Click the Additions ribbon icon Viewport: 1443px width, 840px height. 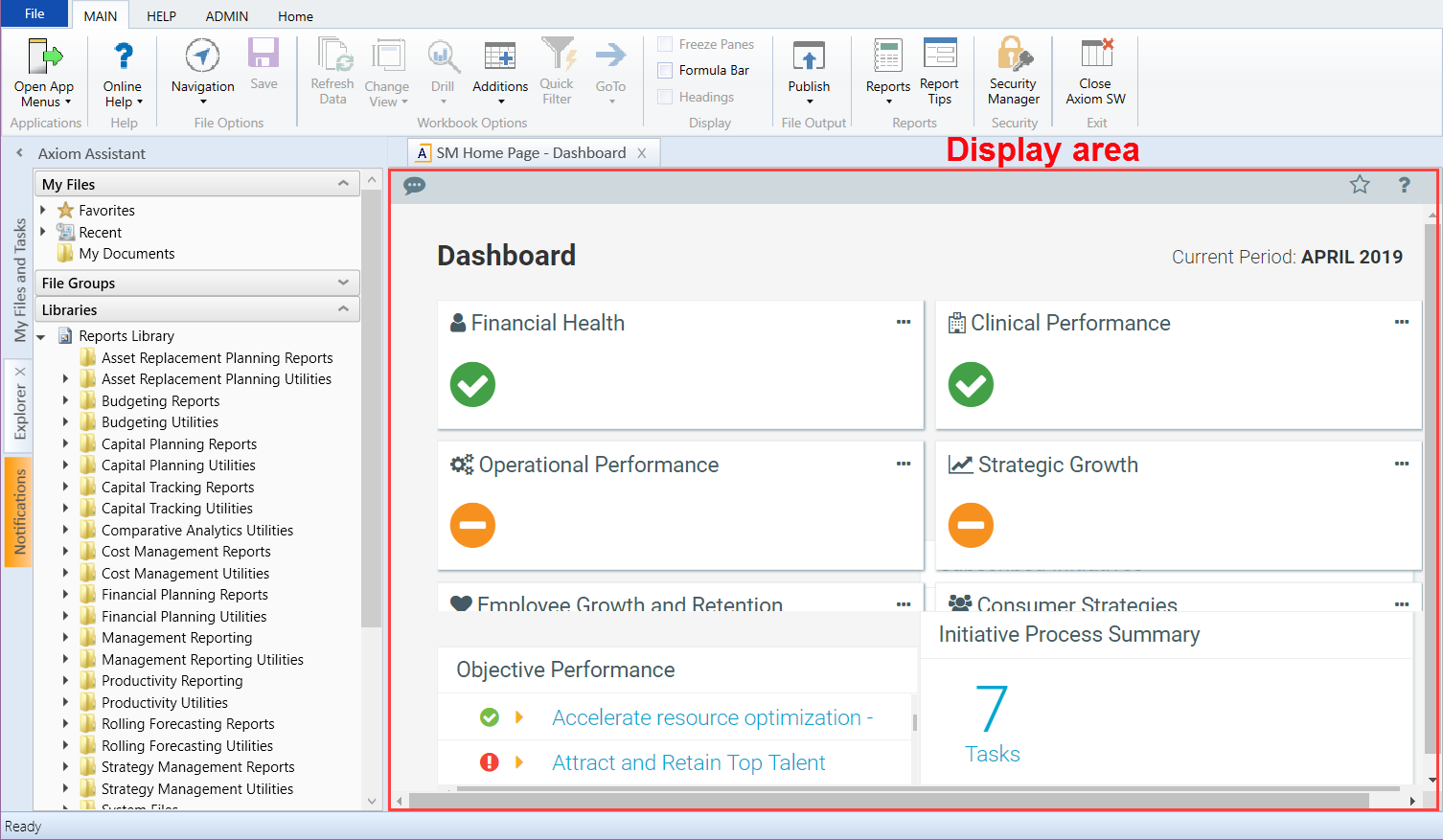(499, 57)
